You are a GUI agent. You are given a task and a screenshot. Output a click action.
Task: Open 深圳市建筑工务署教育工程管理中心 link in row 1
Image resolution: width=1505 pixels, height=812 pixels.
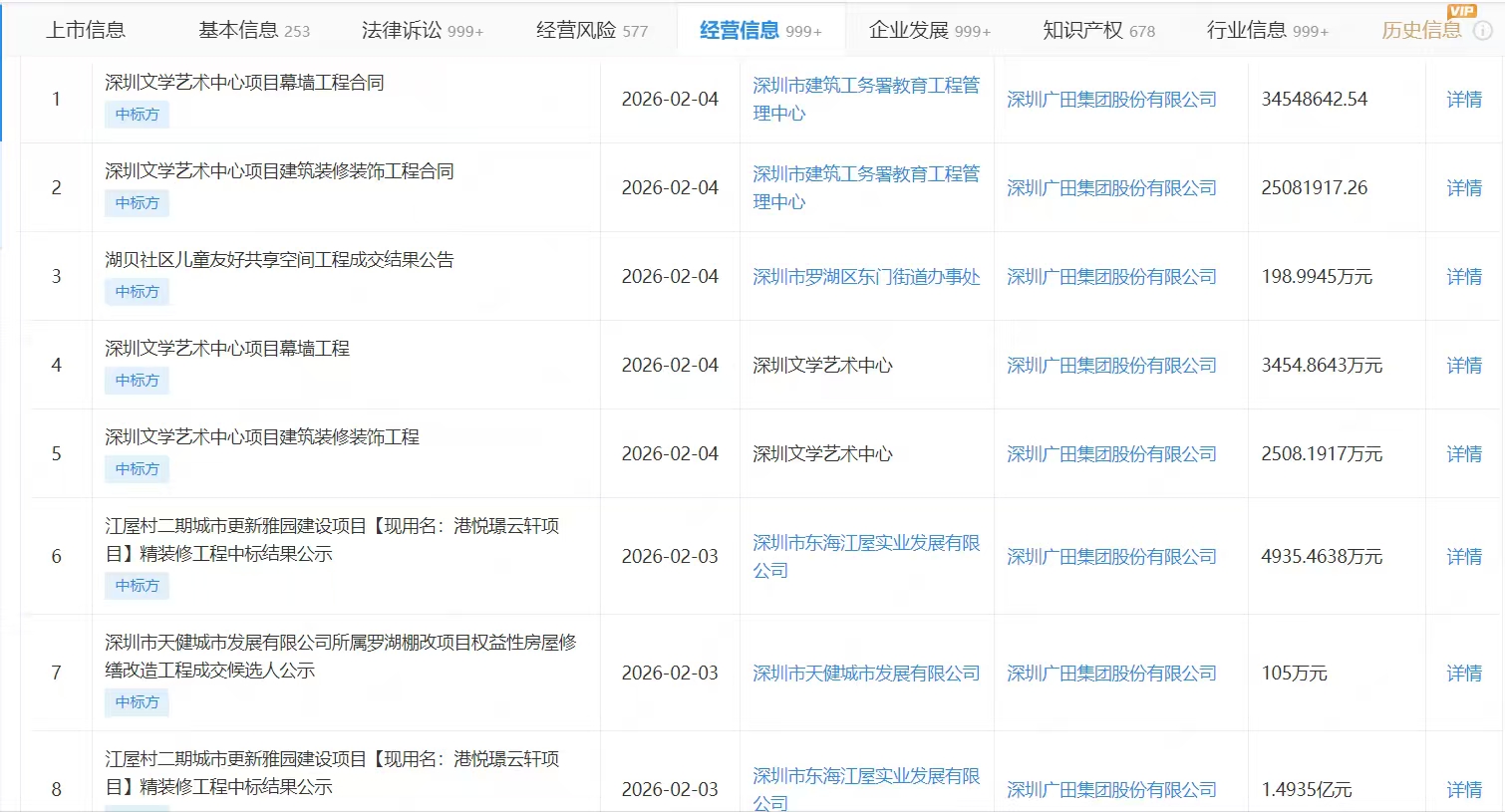point(866,99)
